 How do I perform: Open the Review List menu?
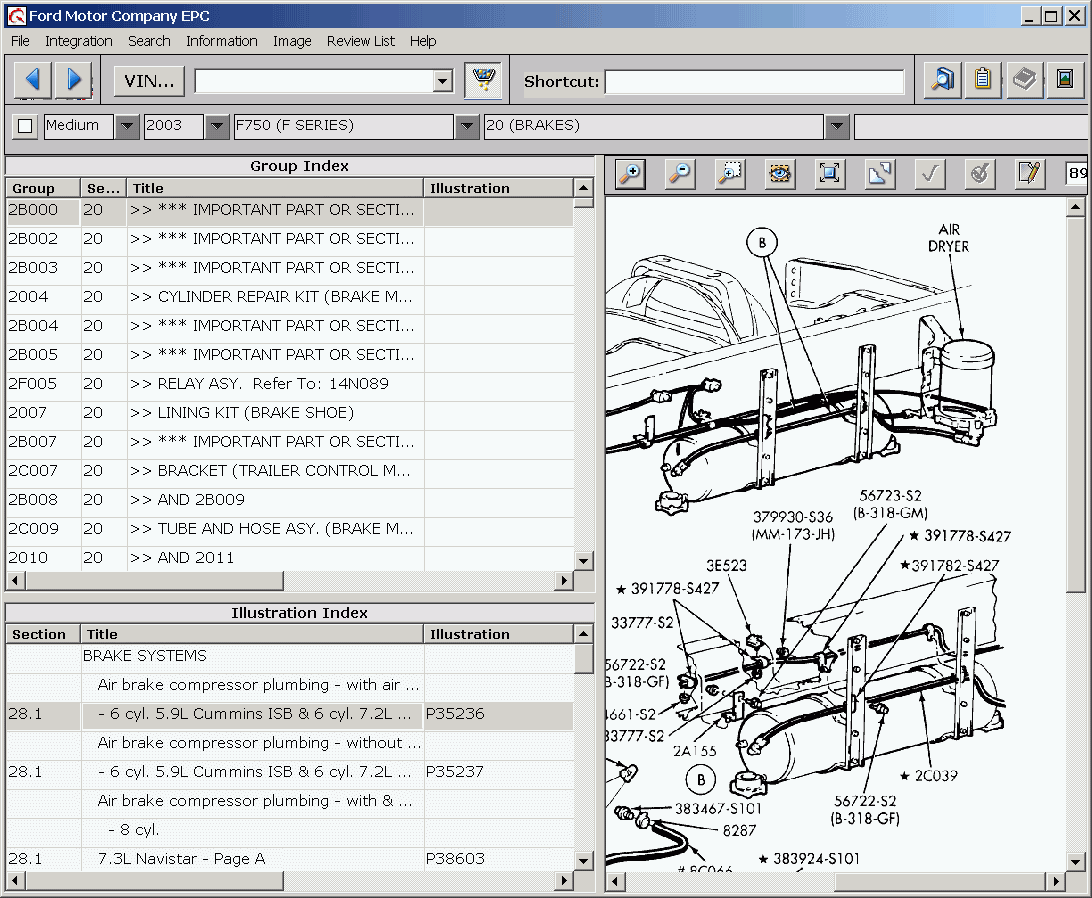(360, 41)
